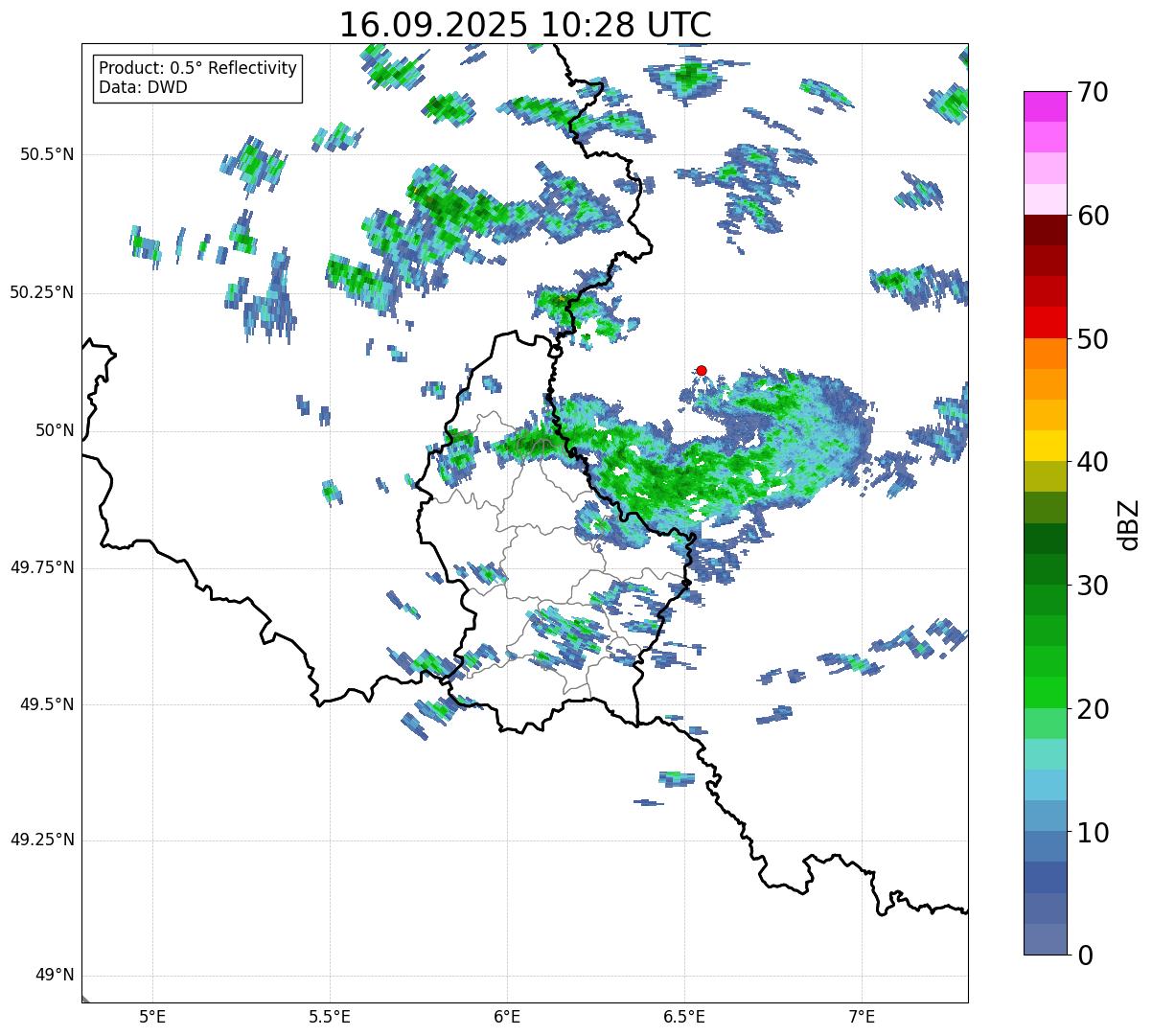Click the longitude label 6.5°E
This screenshot has height=1036, width=1152.
click(x=684, y=1017)
